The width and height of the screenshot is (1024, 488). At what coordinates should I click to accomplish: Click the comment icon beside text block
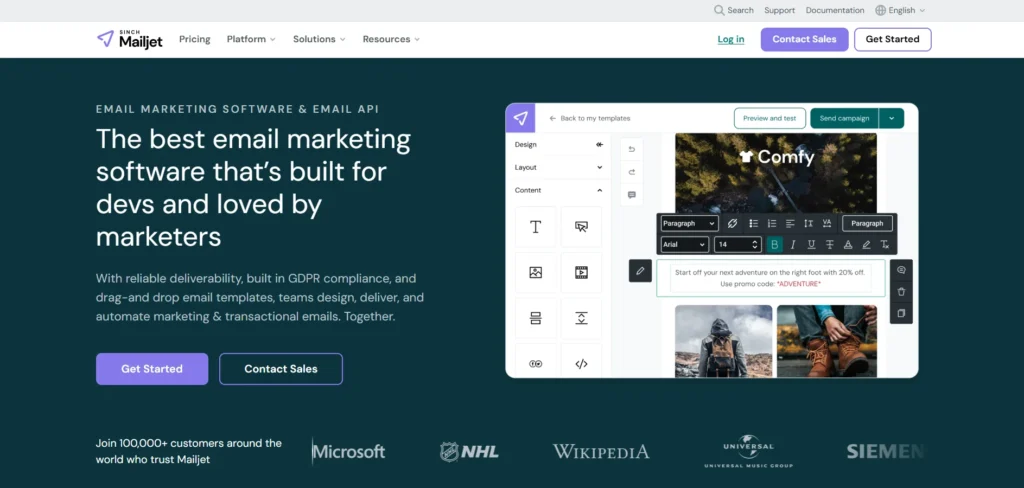tap(901, 270)
